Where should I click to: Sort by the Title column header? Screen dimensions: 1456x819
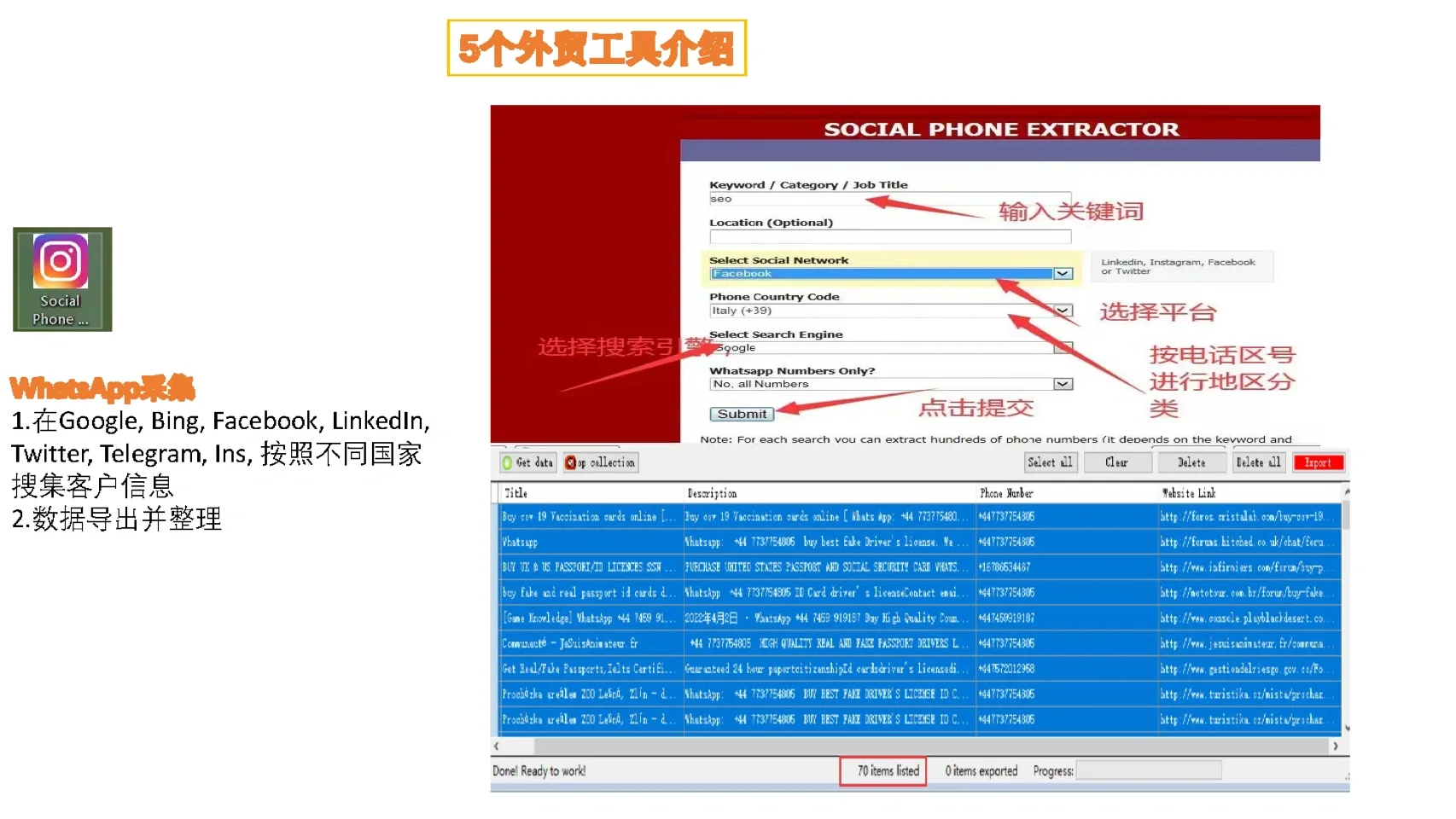click(591, 493)
